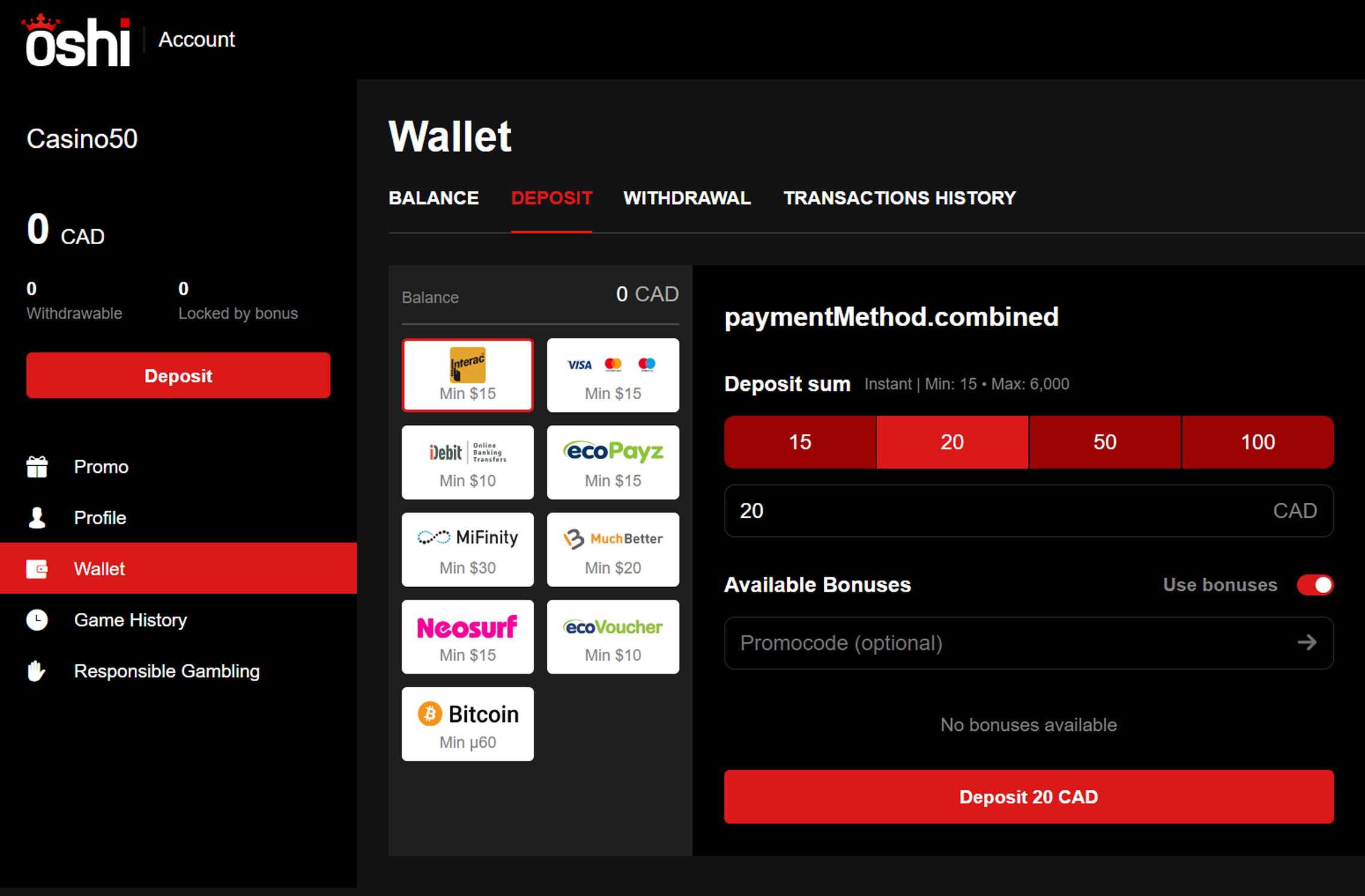Open Profile in the sidebar menu
The height and width of the screenshot is (896, 1365).
(178, 518)
